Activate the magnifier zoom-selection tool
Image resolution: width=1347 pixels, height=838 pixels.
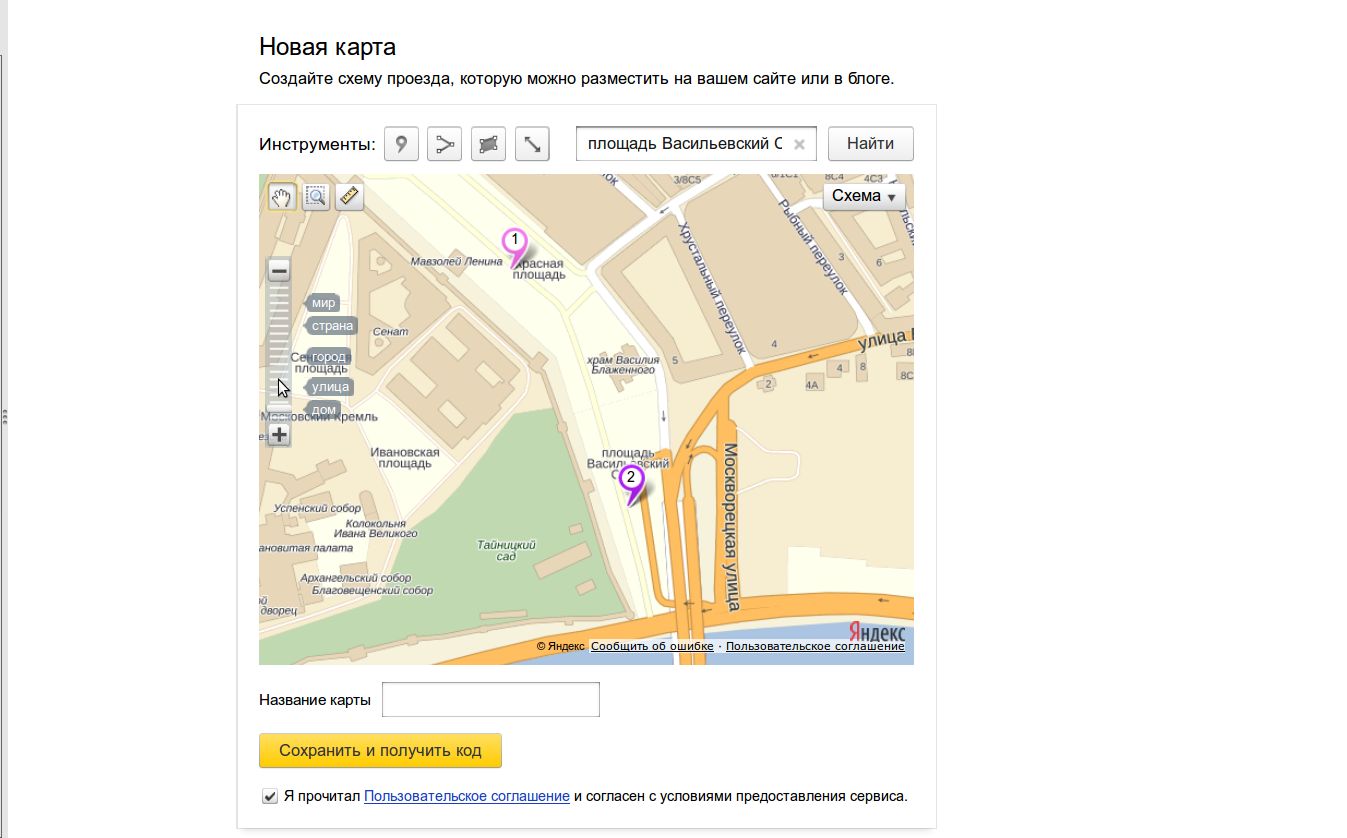click(316, 197)
